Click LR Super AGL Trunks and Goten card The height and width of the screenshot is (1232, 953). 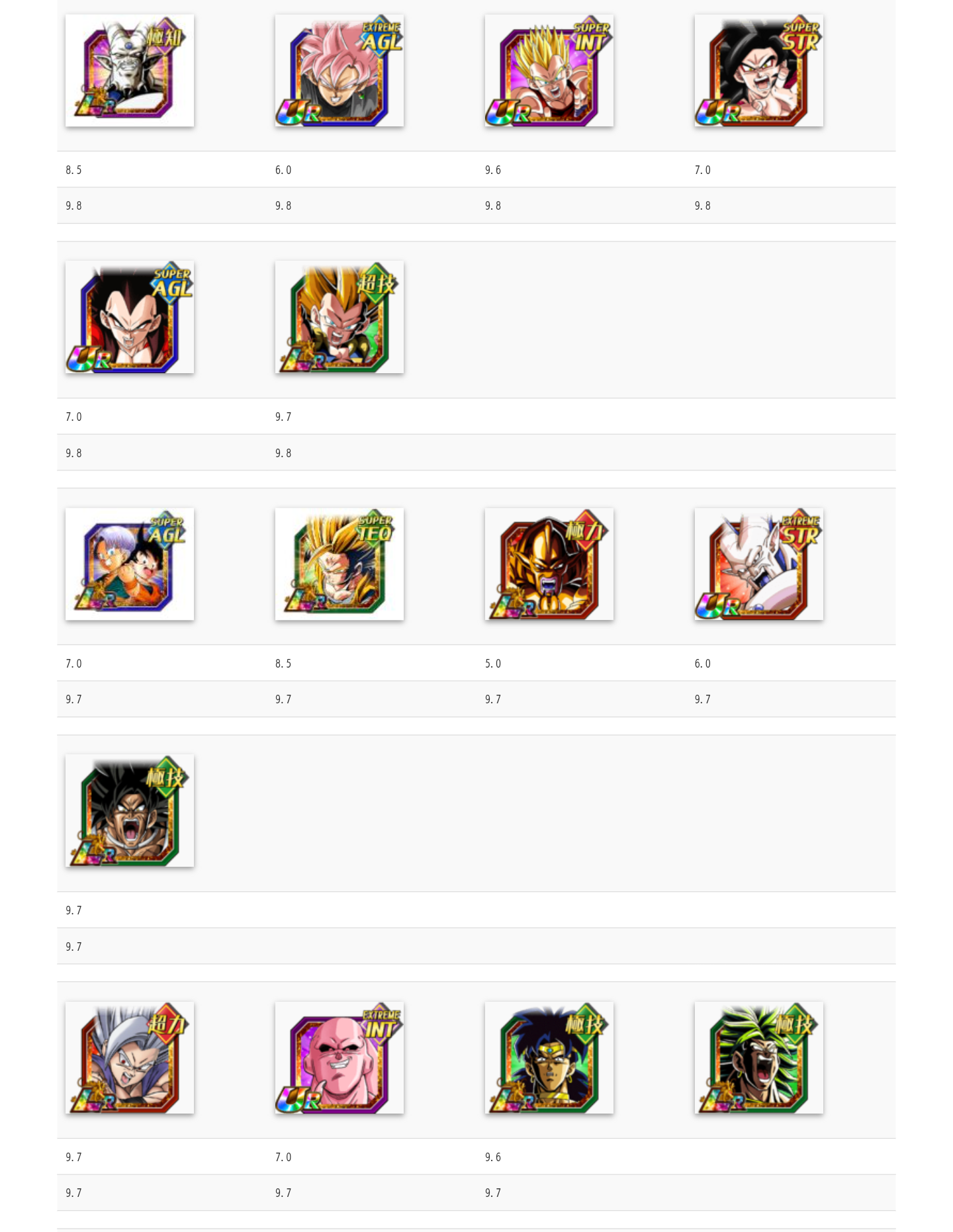coord(130,564)
